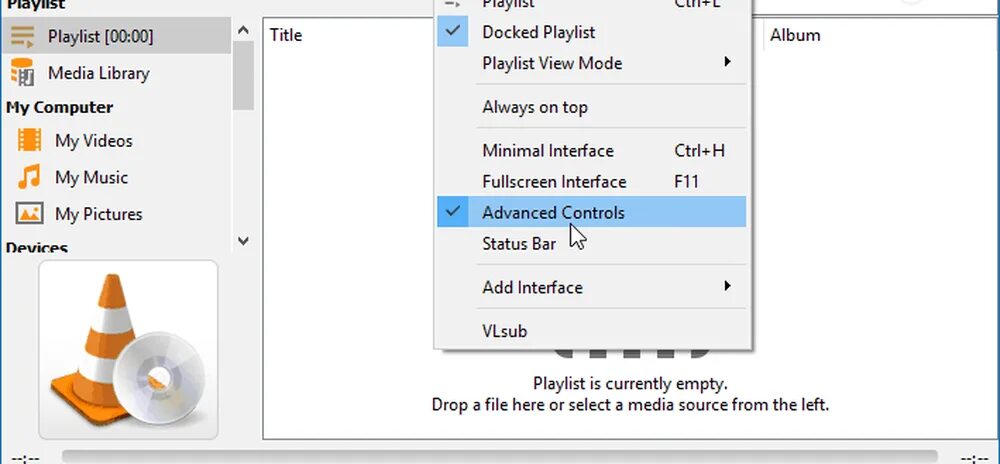This screenshot has height=464, width=1000.
Task: Select Minimal Interface menu entry
Action: [x=547, y=151]
